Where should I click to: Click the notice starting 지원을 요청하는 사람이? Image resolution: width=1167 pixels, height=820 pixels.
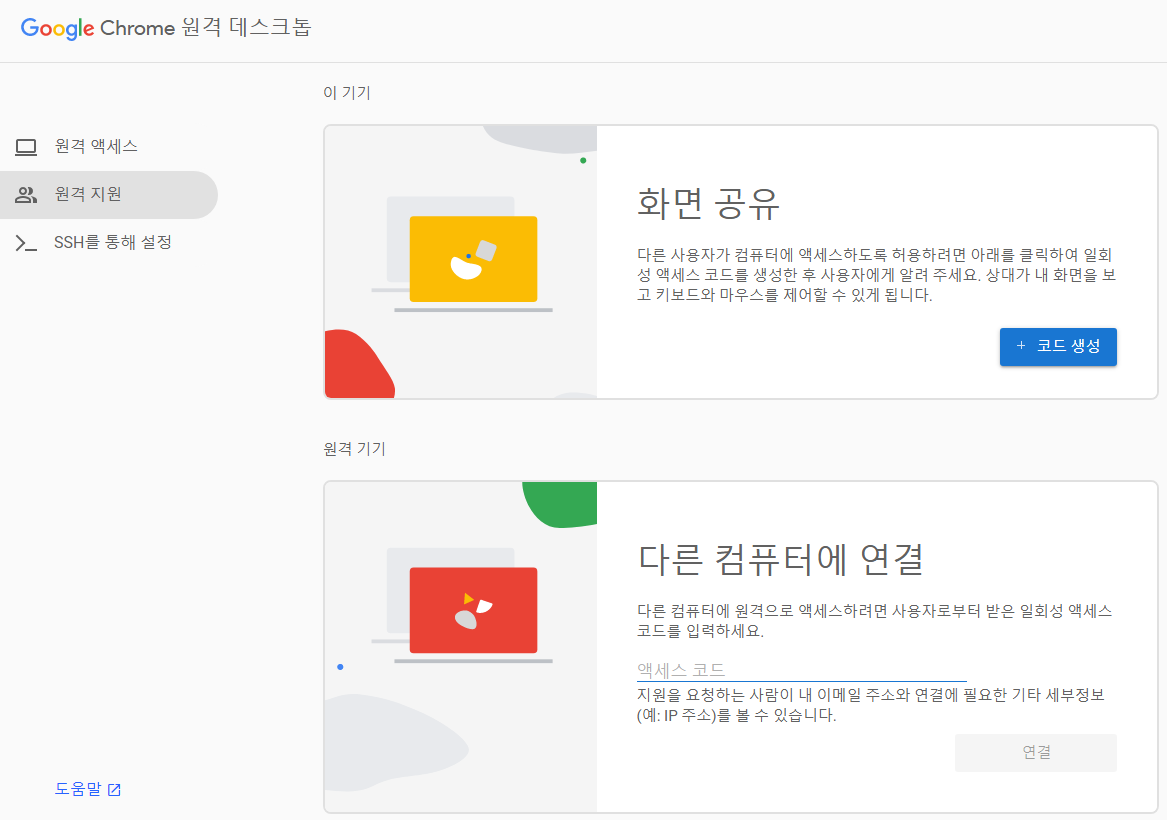pyautogui.click(x=871, y=705)
